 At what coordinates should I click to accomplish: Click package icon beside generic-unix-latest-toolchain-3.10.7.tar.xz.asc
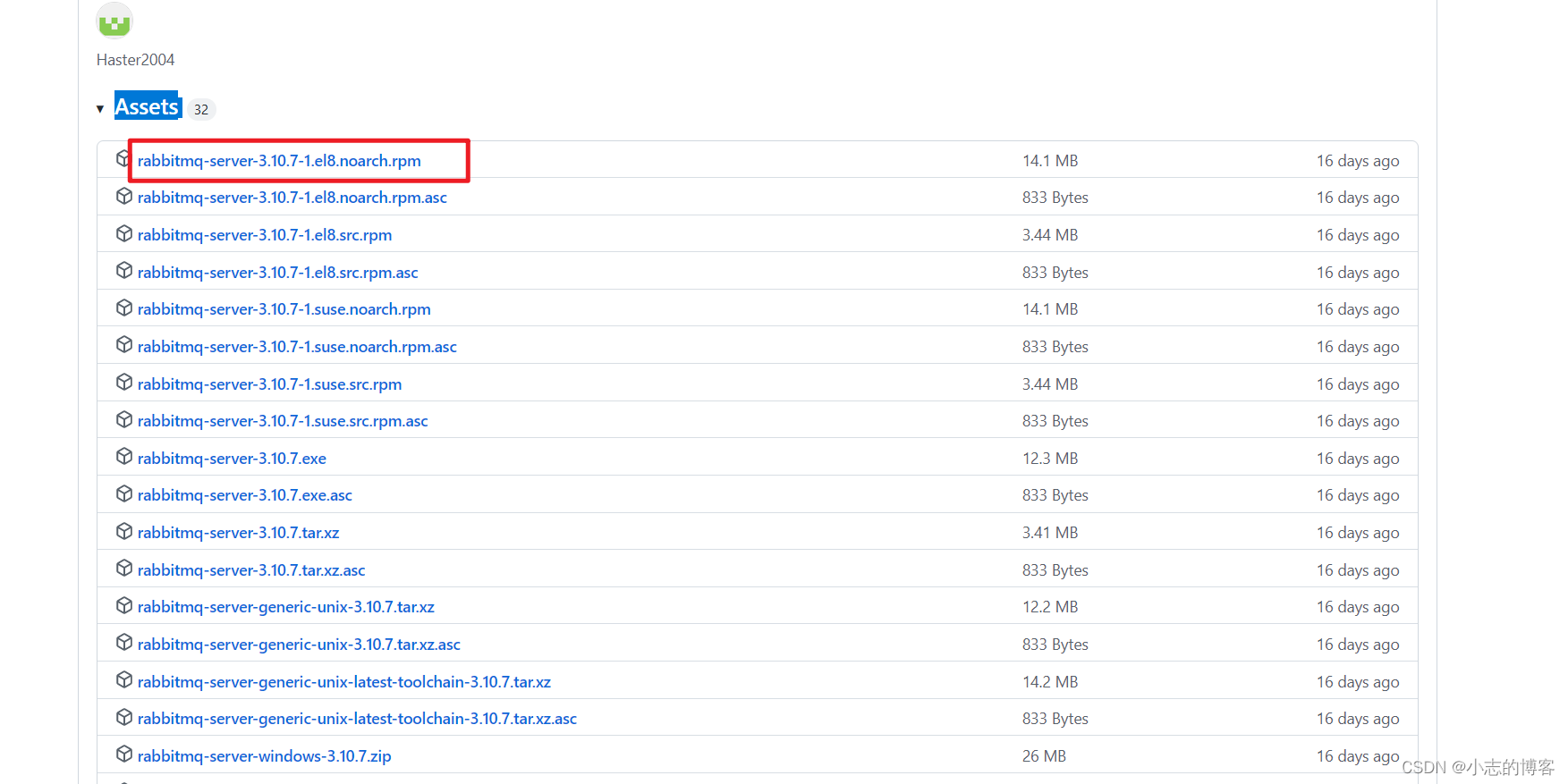point(124,717)
